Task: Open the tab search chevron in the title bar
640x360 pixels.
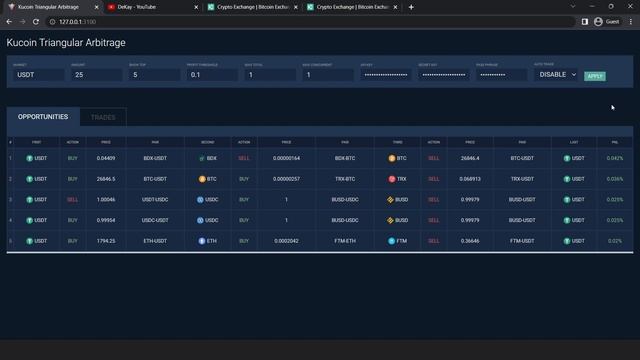Action: coord(573,7)
